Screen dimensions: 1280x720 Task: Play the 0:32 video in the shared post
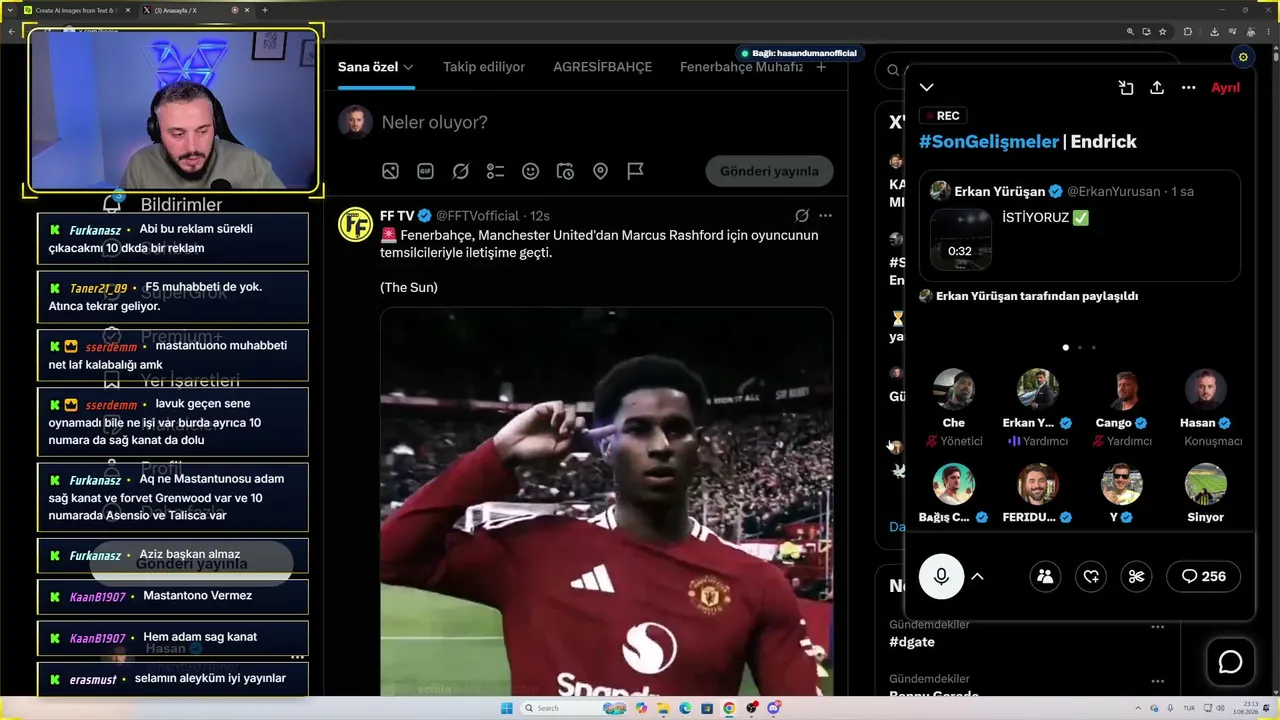(960, 239)
